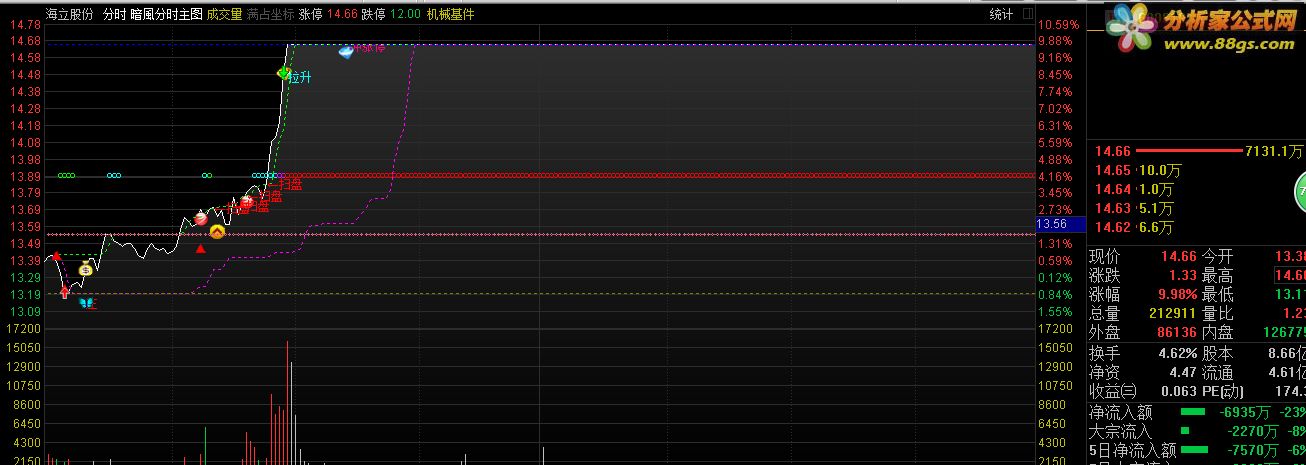1306x465 pixels.
Task: Click the 跌停 limit-down label
Action: [373, 14]
